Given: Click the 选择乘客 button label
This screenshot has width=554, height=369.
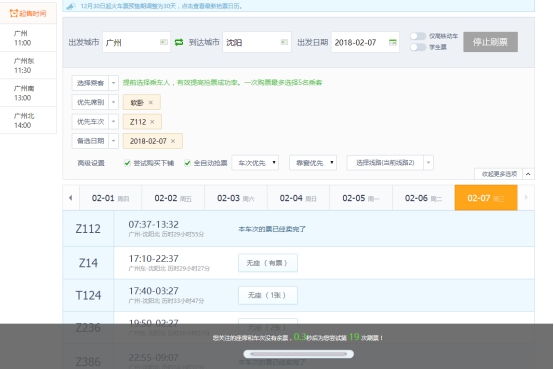Looking at the screenshot, I should pos(90,83).
